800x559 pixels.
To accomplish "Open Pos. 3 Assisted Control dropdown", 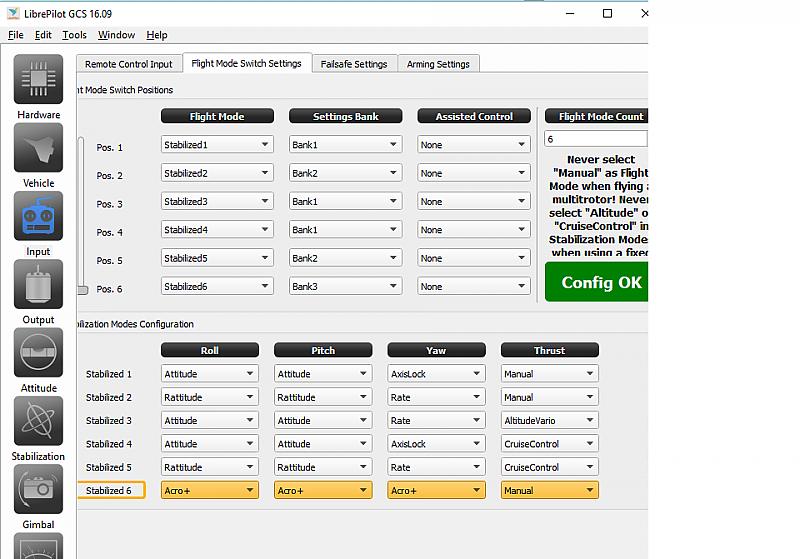I will click(x=474, y=201).
